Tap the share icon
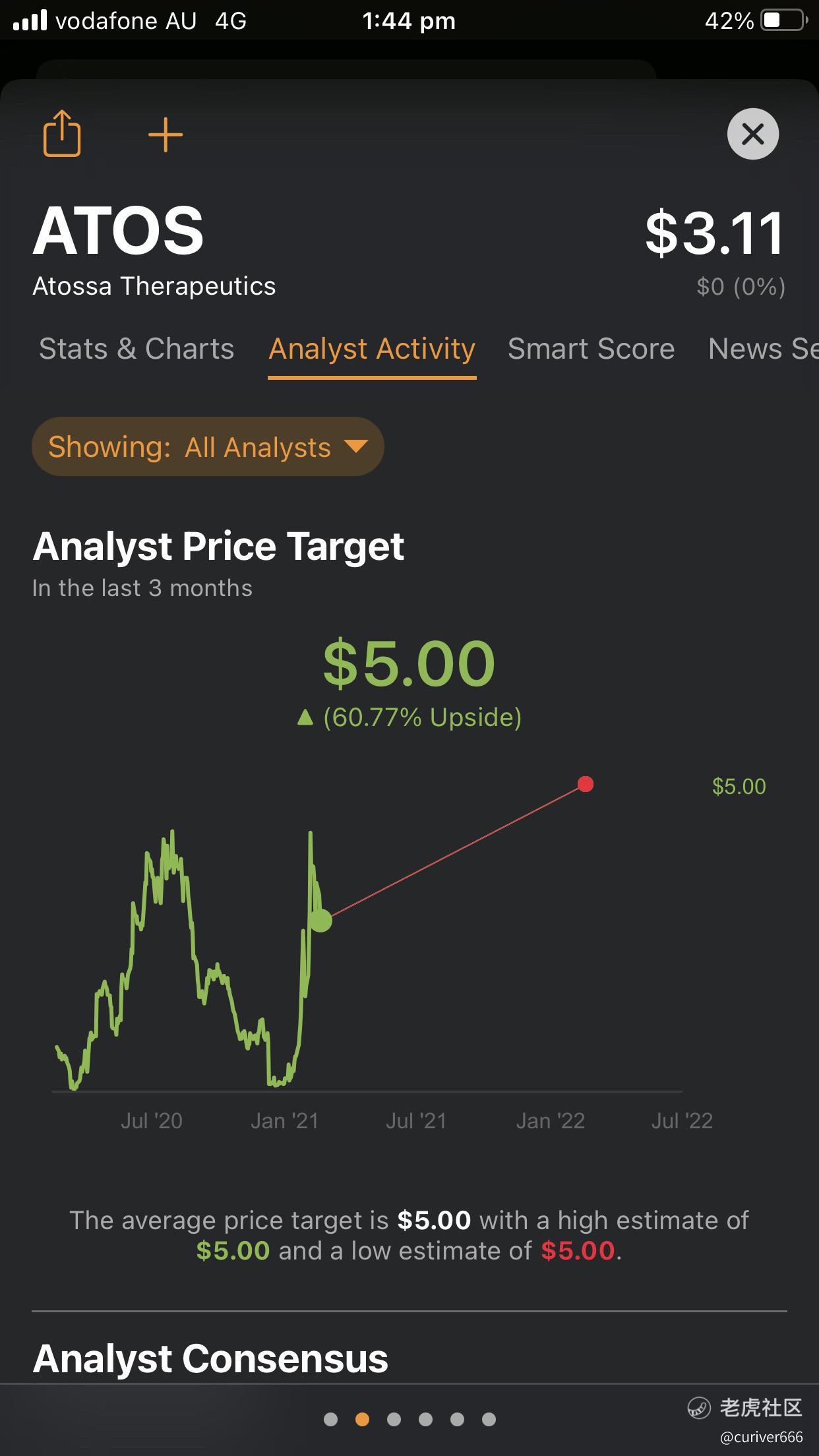Image resolution: width=819 pixels, height=1456 pixels. pos(62,133)
